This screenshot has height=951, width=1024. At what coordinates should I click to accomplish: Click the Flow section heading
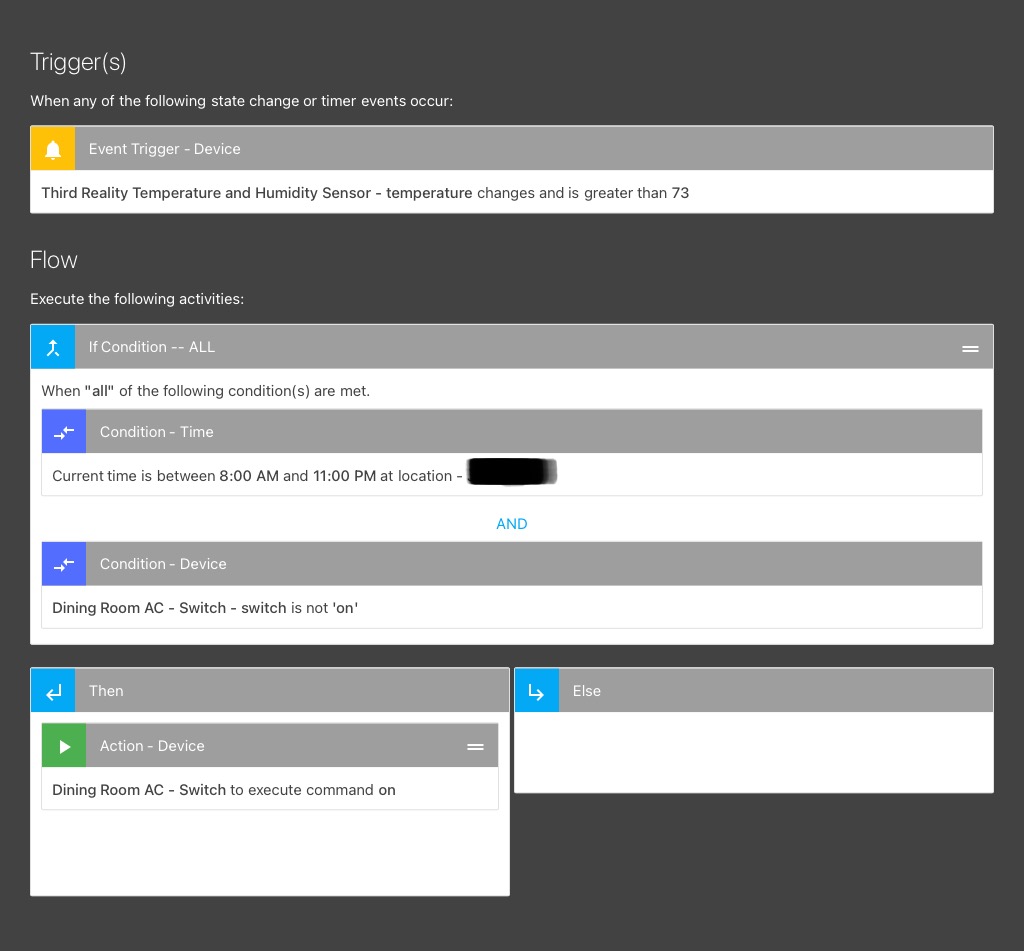(x=54, y=260)
